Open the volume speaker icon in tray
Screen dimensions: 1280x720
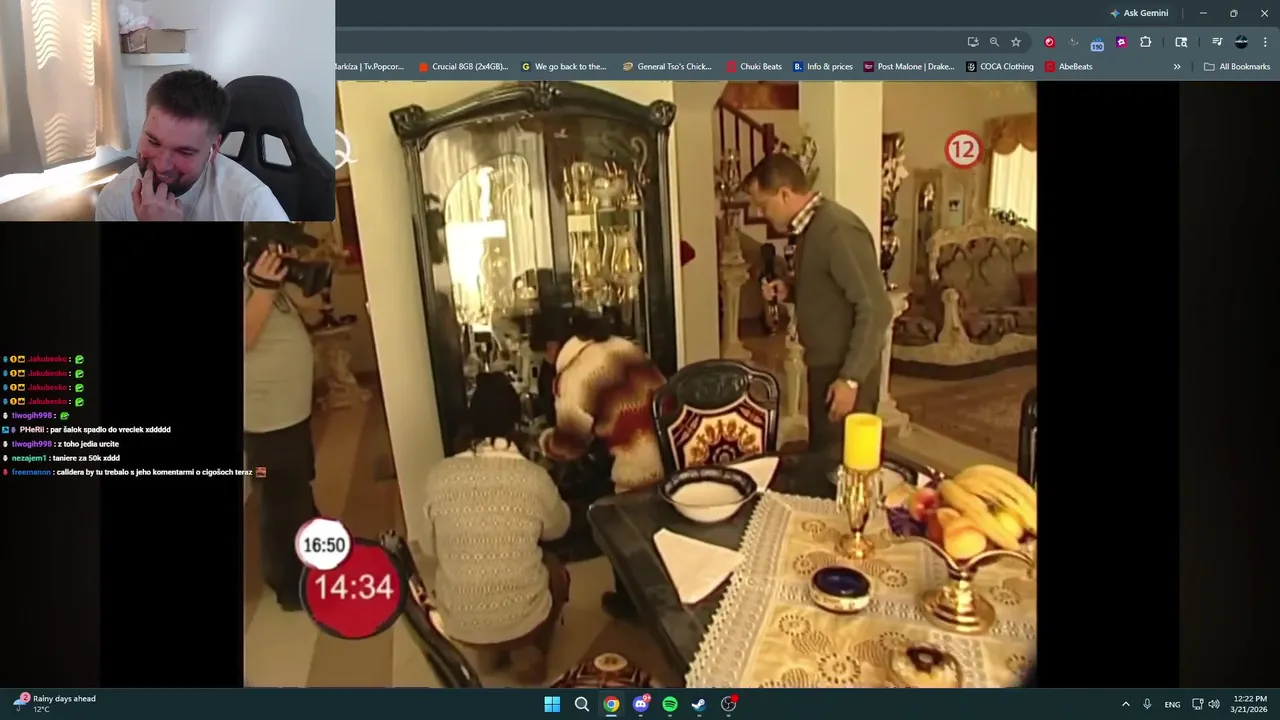pyautogui.click(x=1214, y=704)
